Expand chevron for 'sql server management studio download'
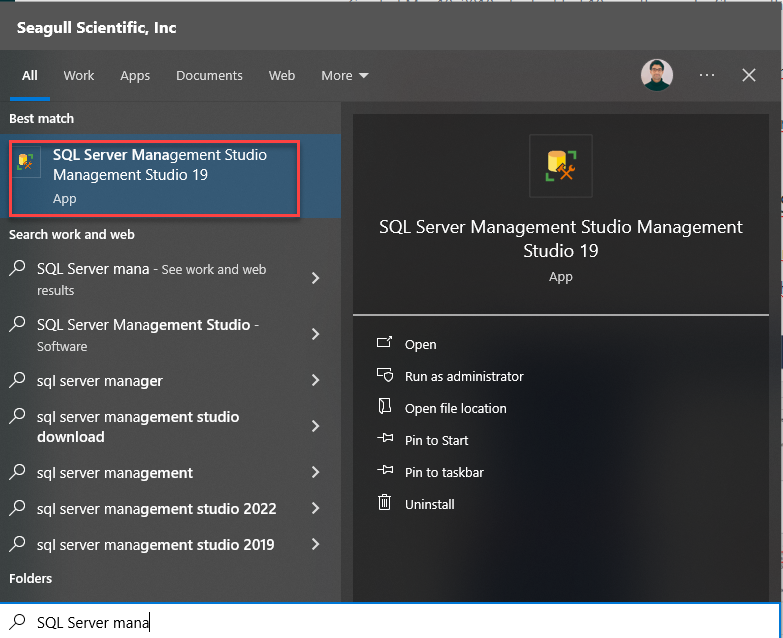The height and width of the screenshot is (638, 783). [316, 426]
